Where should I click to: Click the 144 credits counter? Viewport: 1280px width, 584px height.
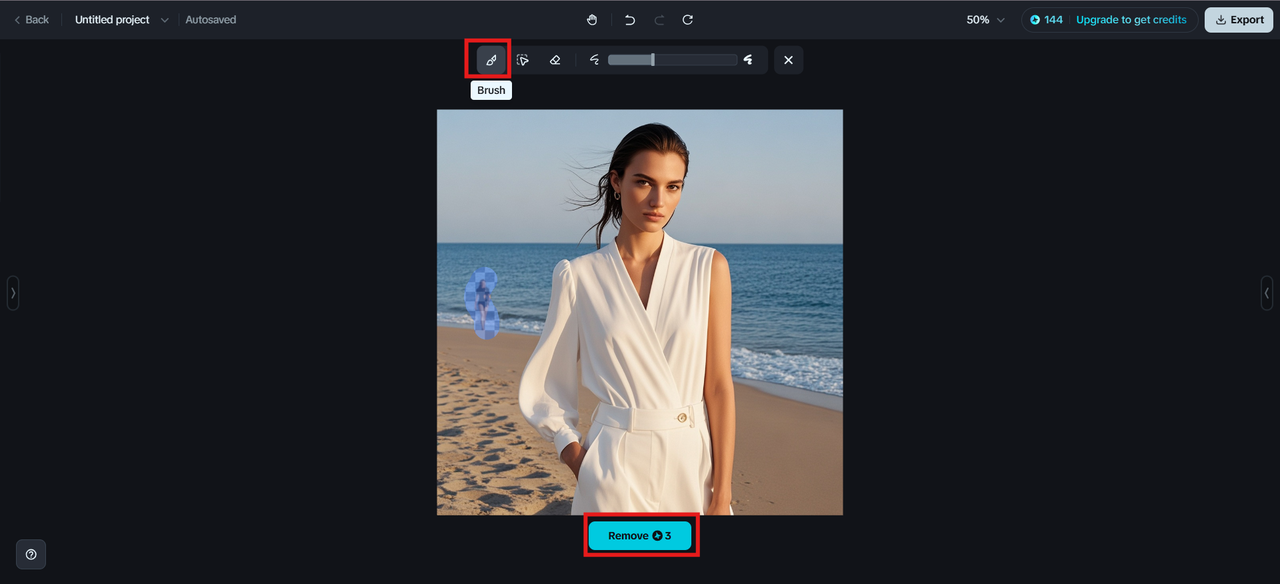pyautogui.click(x=1046, y=20)
